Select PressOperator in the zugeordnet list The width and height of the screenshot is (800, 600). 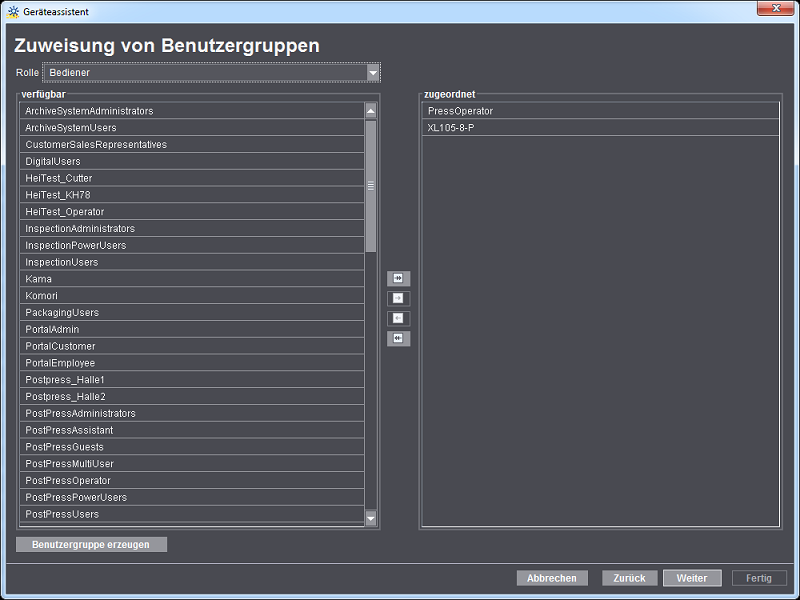[600, 111]
